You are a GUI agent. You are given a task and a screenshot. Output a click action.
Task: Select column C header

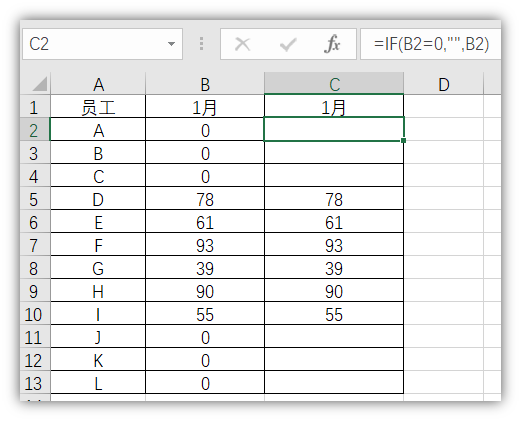[x=334, y=84]
